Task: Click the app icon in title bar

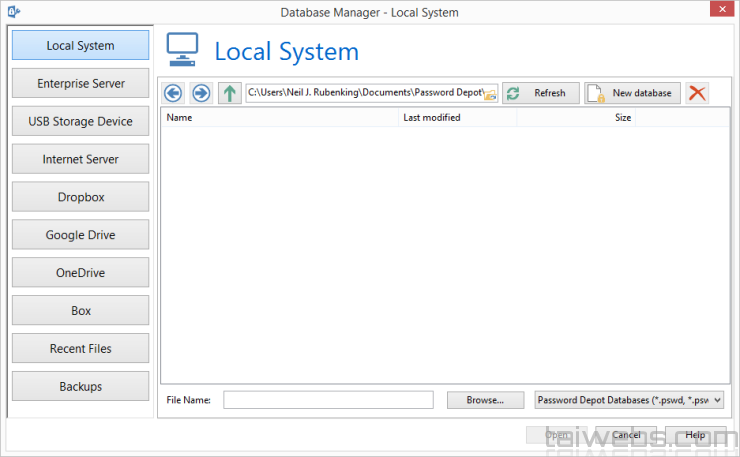Action: click(10, 12)
